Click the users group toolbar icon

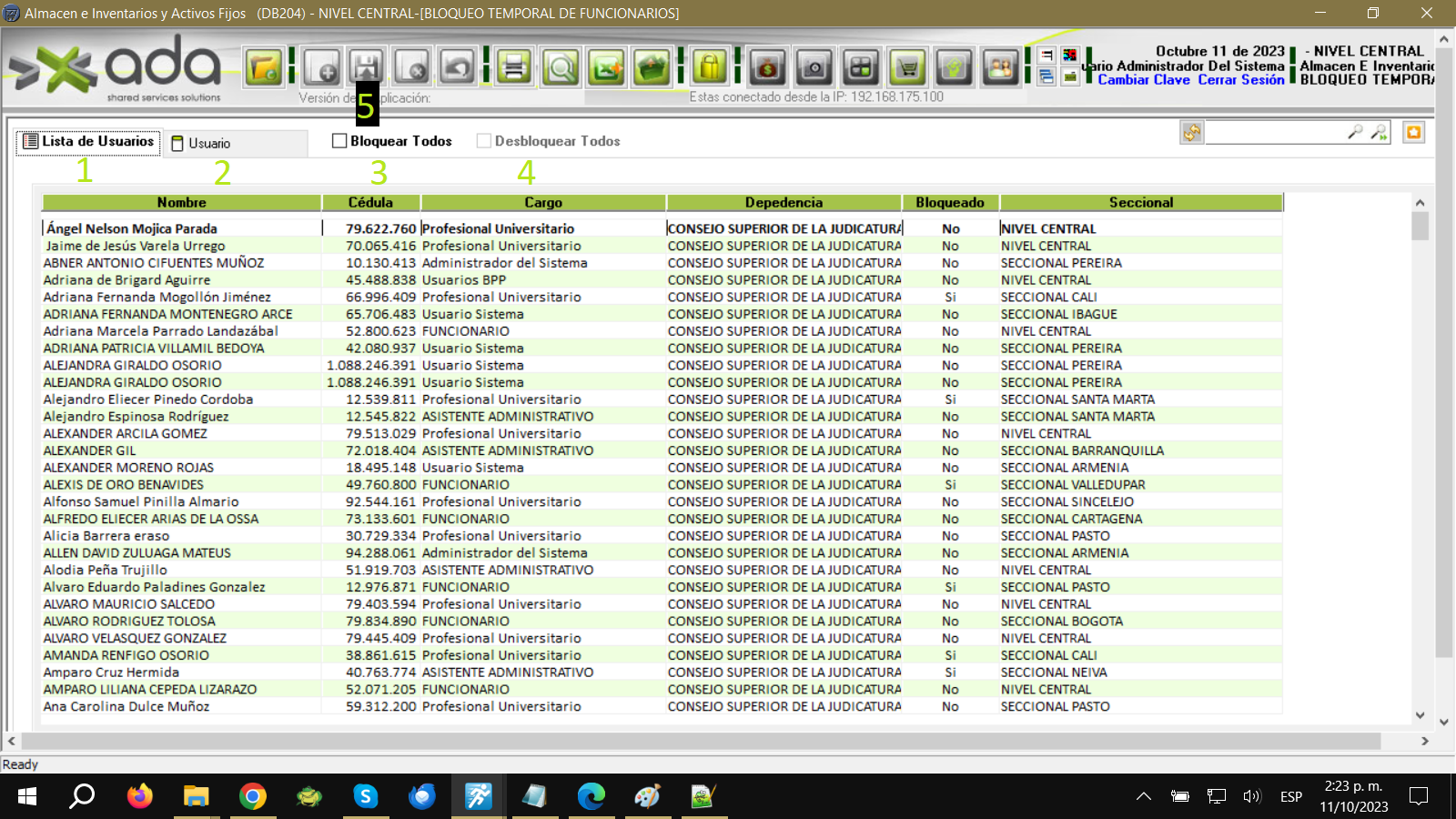click(x=1000, y=67)
